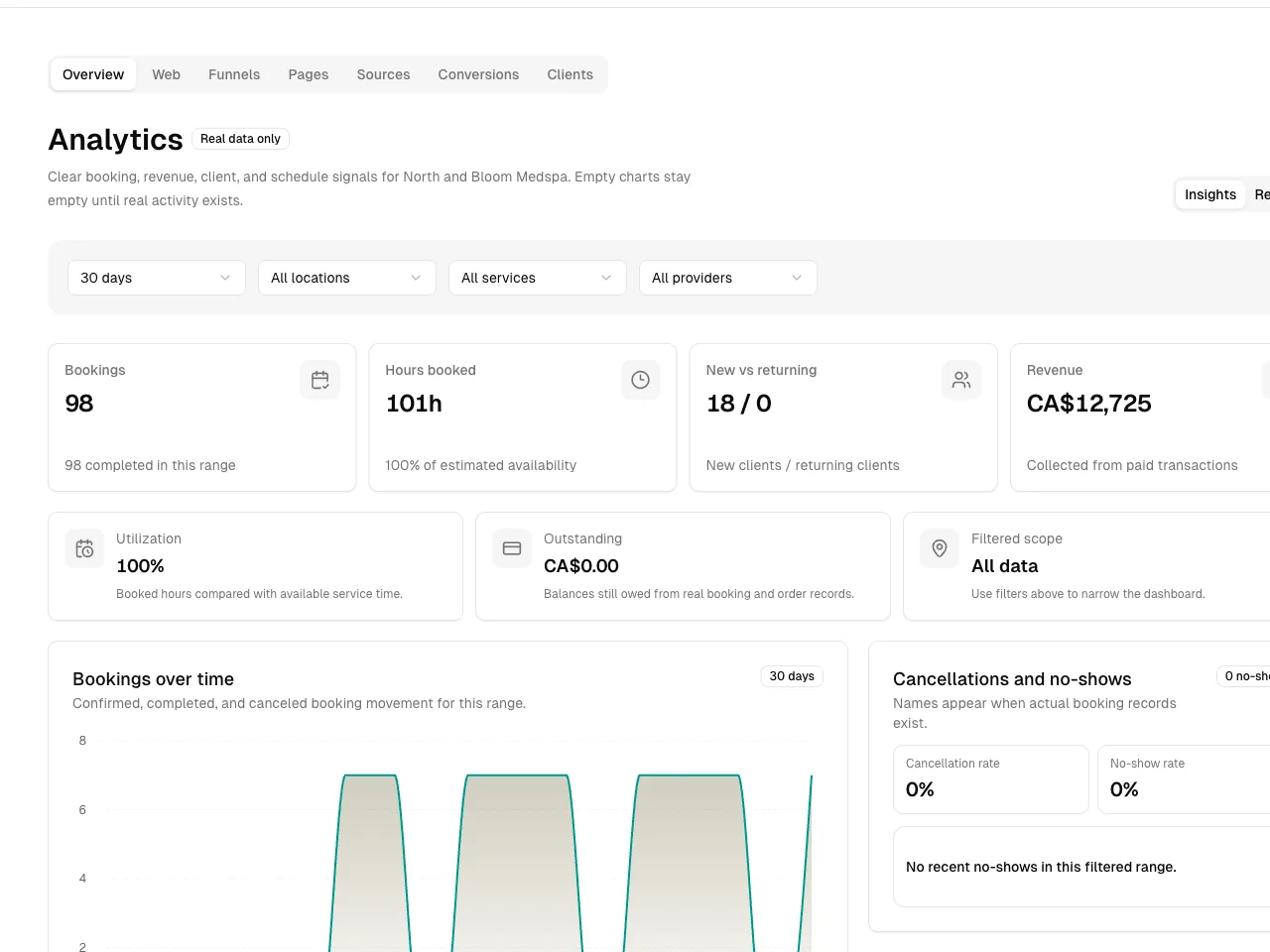Go to the Conversions tab
The height and width of the screenshot is (952, 1270).
coord(478,74)
